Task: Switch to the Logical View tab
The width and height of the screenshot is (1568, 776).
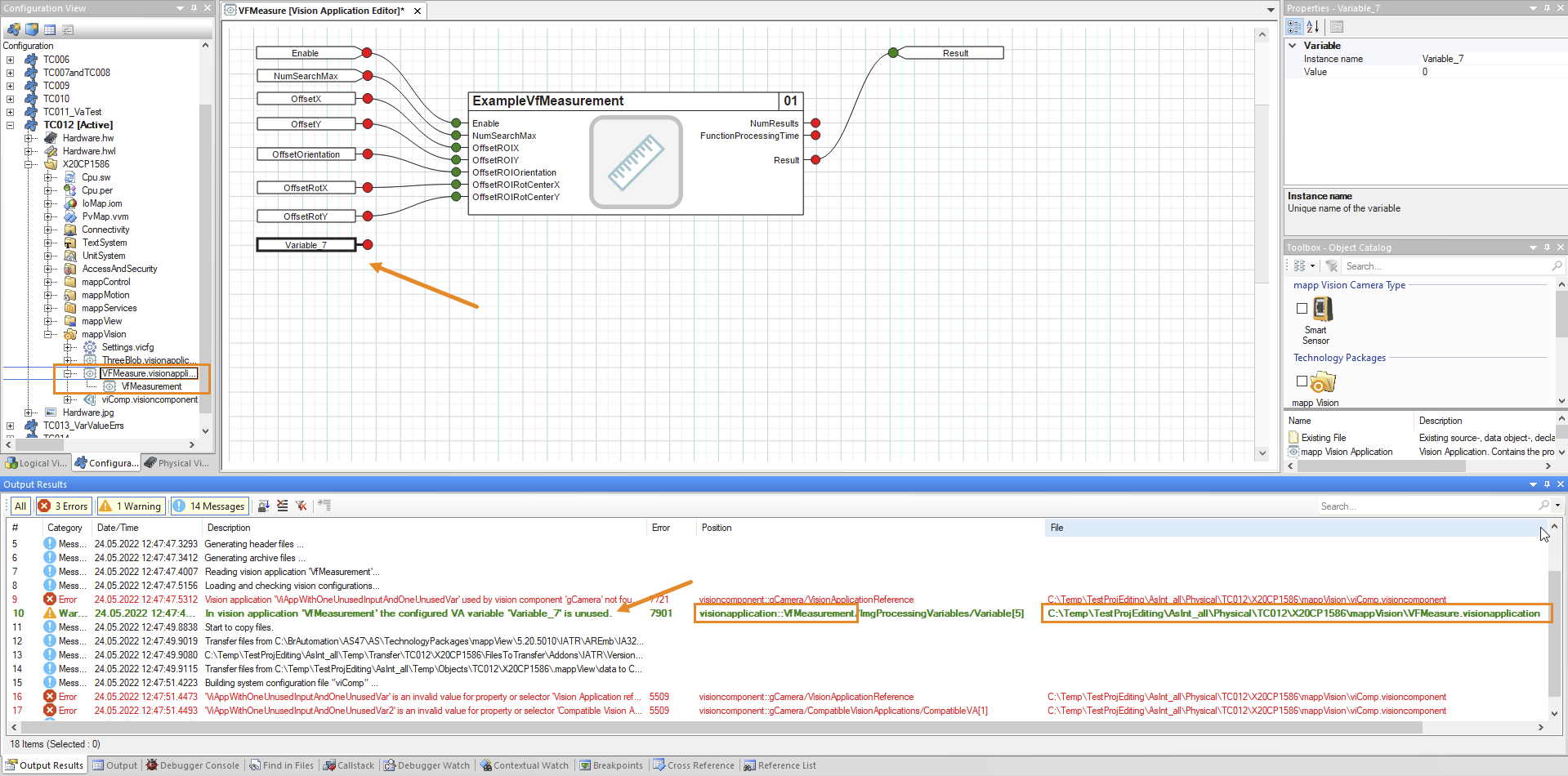Action: (36, 463)
